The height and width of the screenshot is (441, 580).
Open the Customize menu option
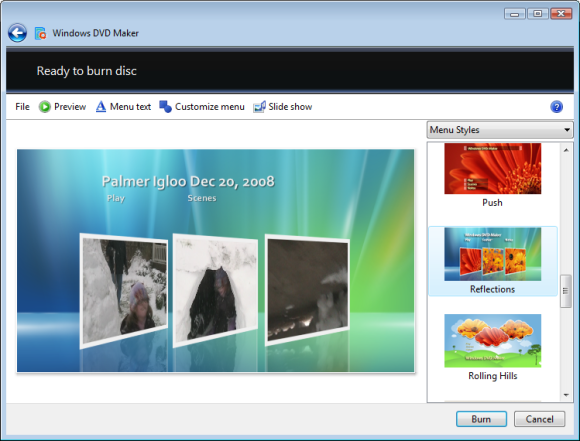coord(210,107)
